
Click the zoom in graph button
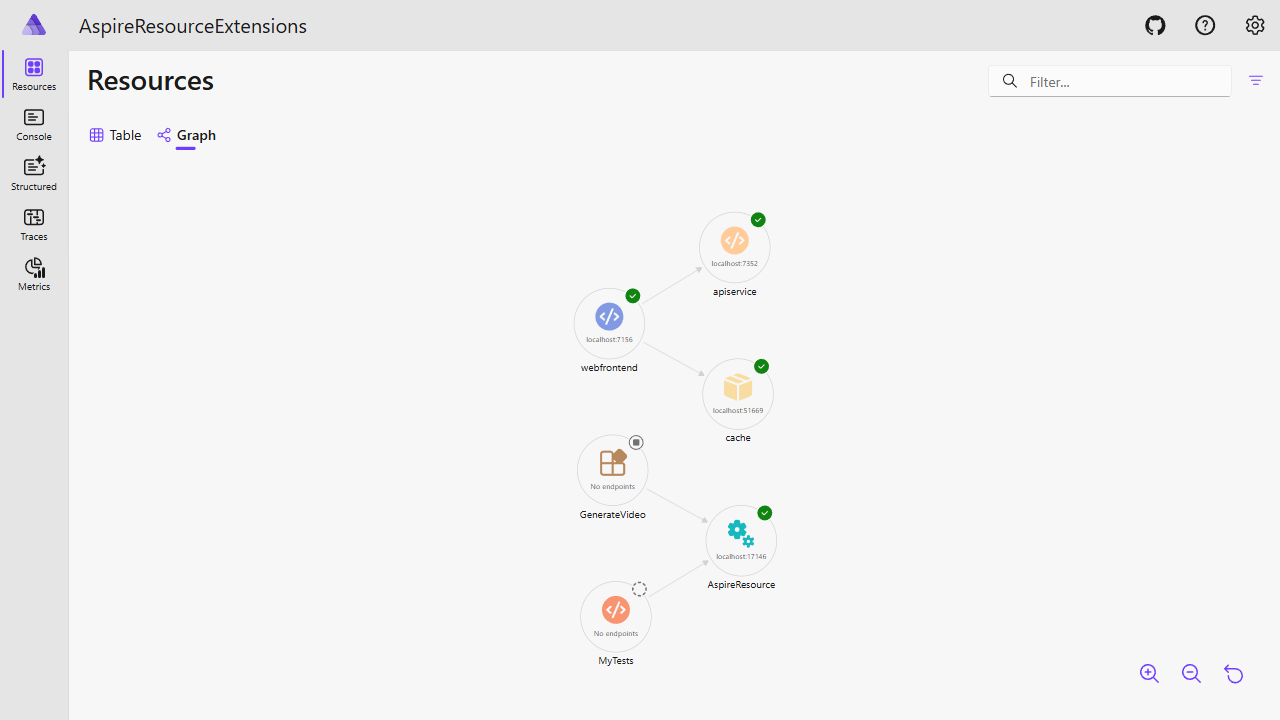point(1149,674)
